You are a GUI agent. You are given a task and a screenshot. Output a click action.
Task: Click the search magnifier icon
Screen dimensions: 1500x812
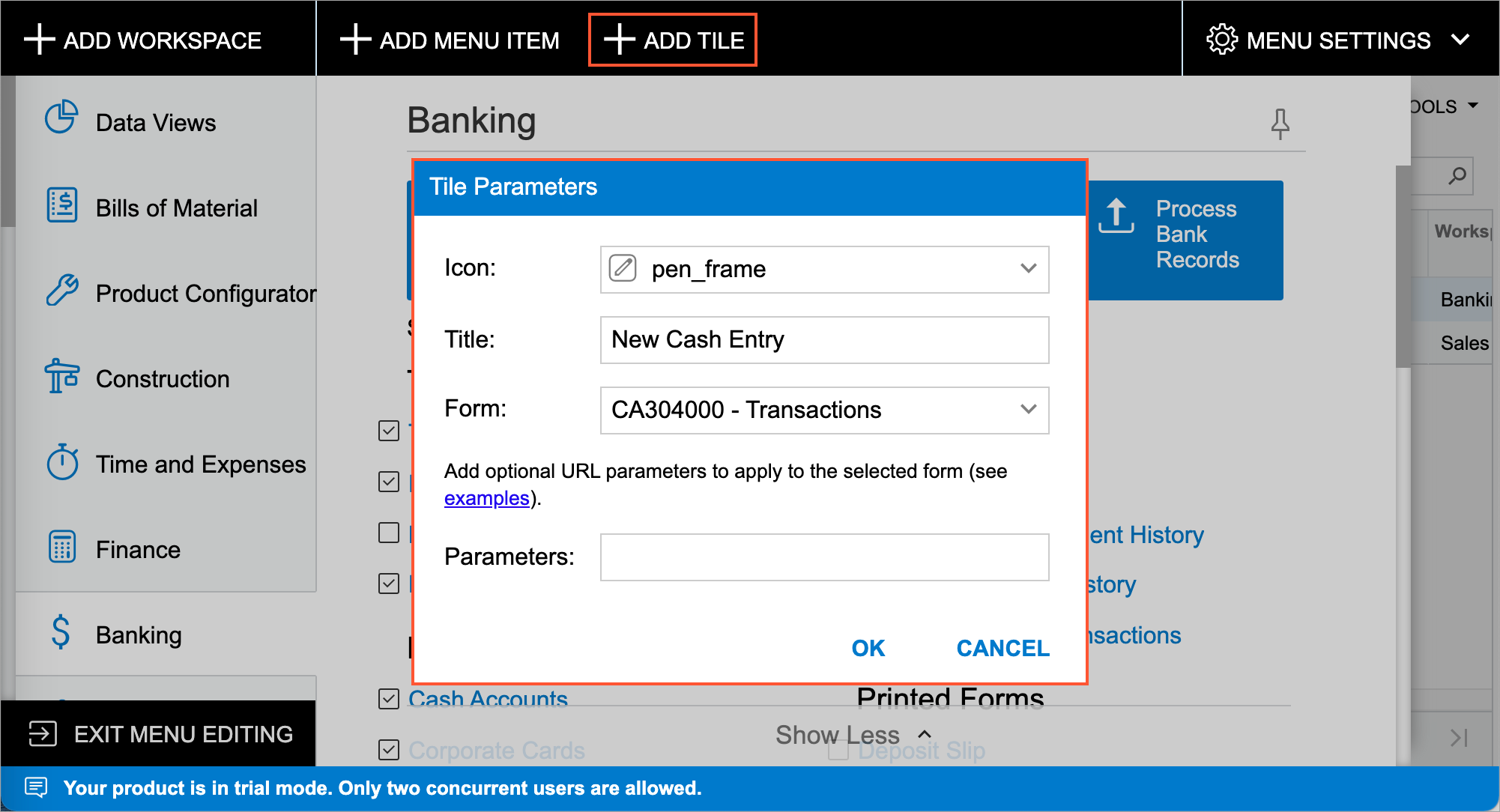pos(1457,176)
